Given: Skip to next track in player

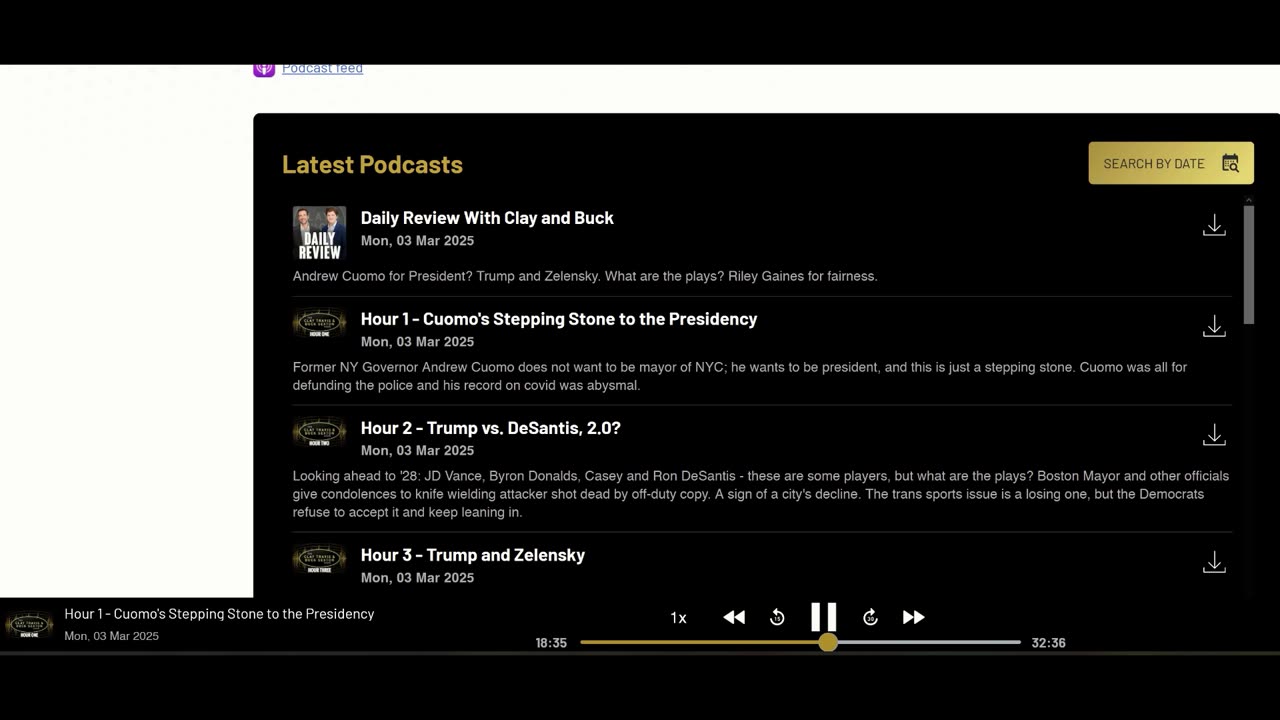Looking at the screenshot, I should point(913,617).
